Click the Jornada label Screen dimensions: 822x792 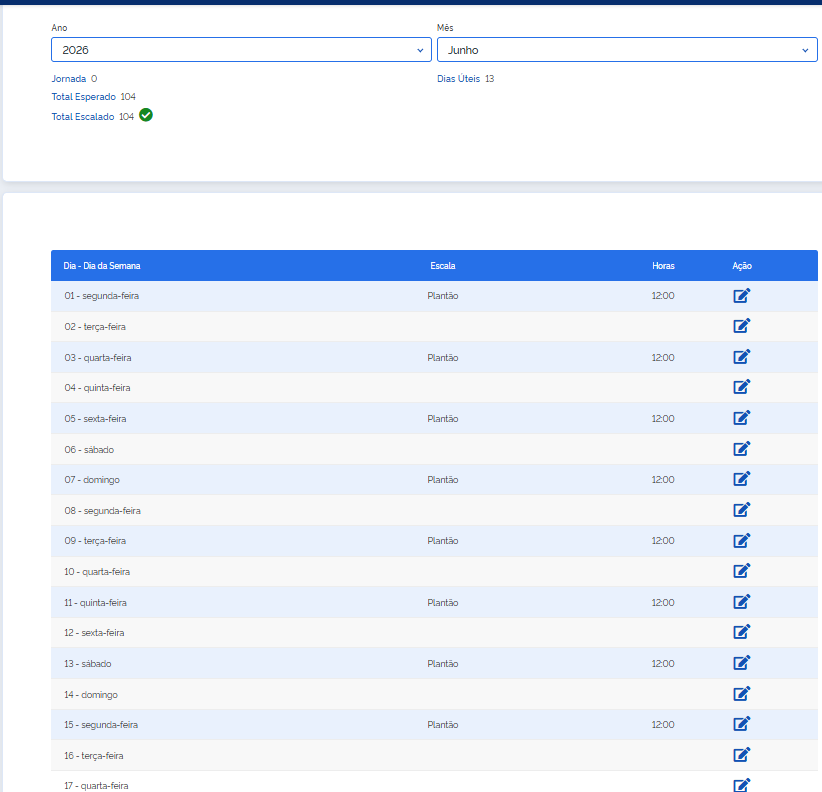[x=69, y=79]
